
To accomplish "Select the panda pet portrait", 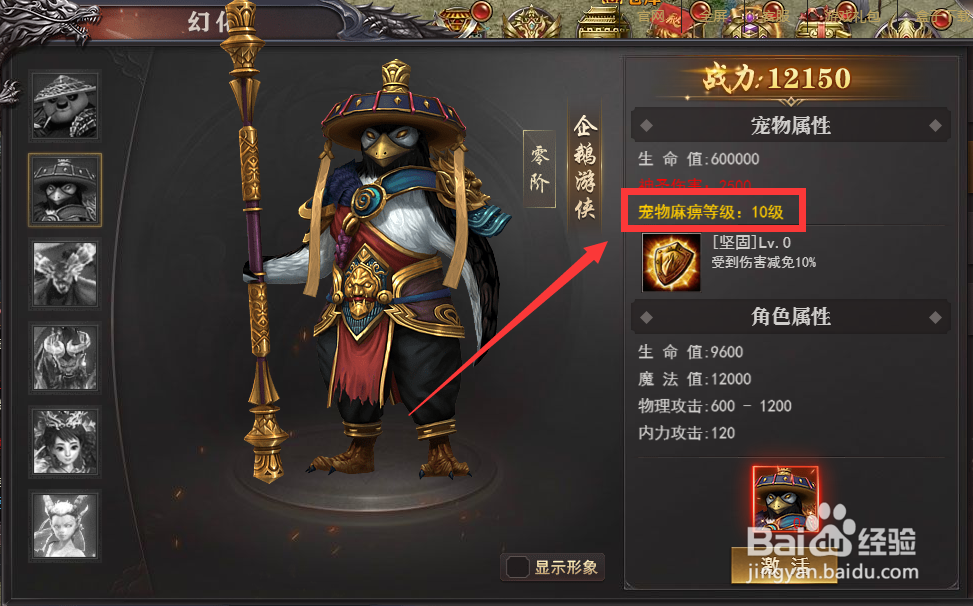I will [x=65, y=105].
